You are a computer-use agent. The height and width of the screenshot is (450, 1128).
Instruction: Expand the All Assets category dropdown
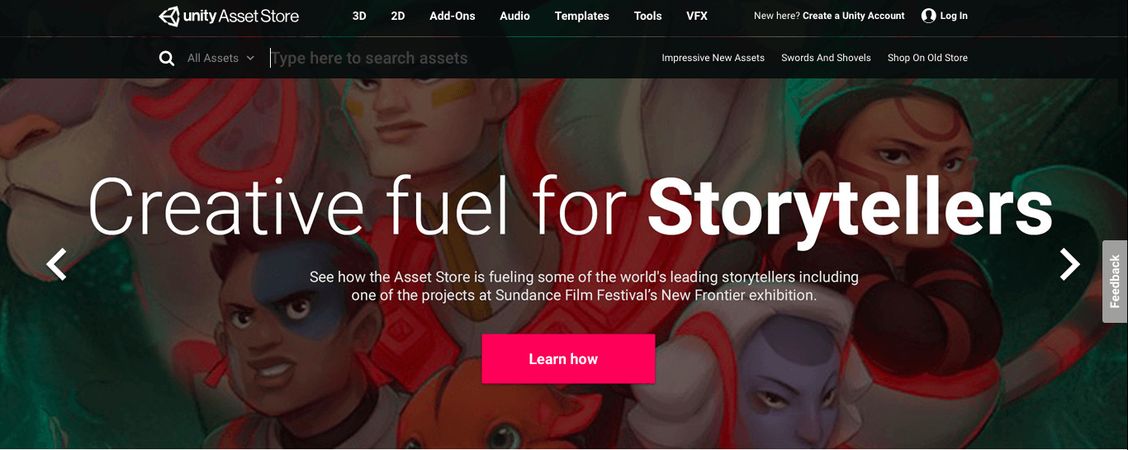click(x=221, y=58)
